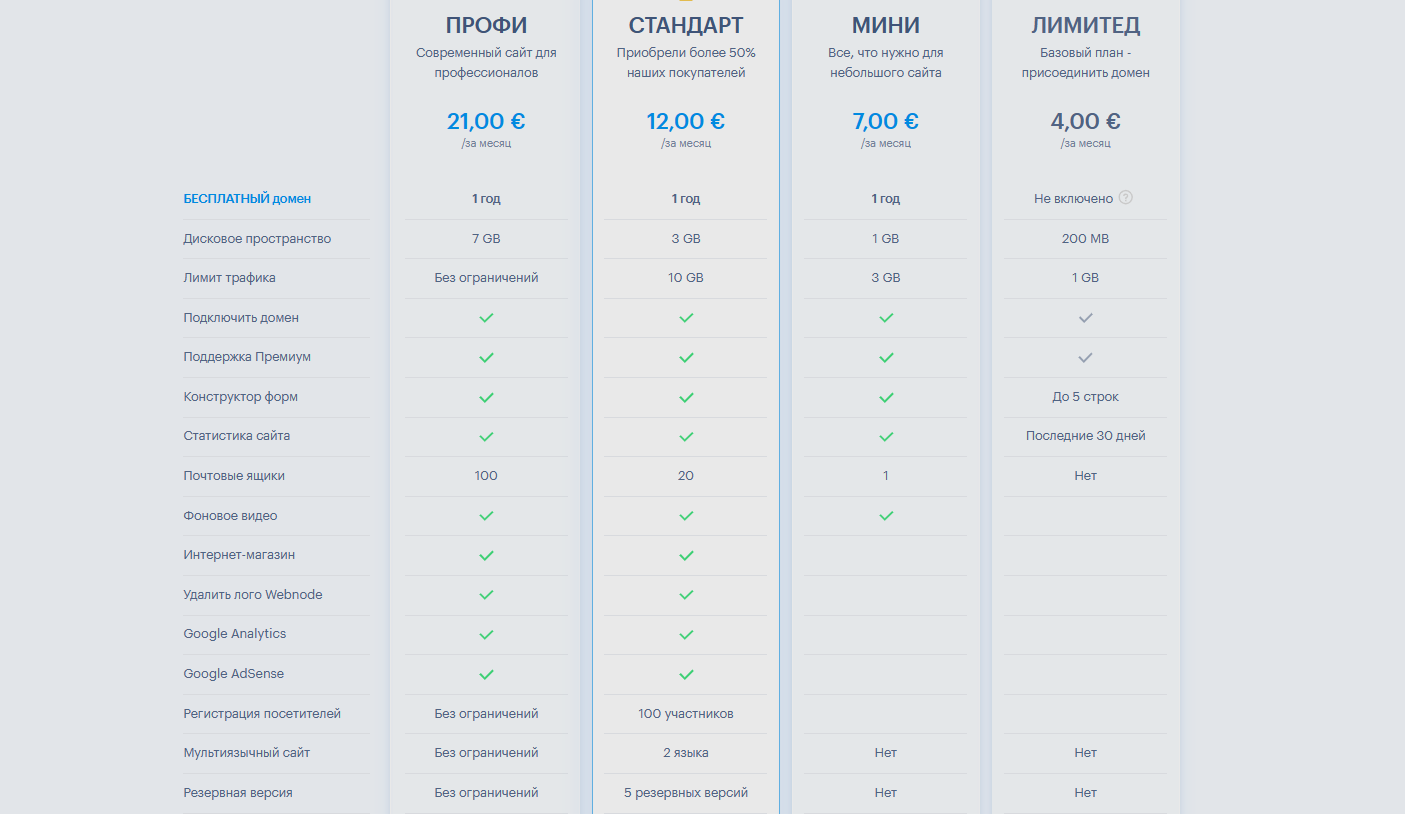
Task: Click СТАНДАРТ checkmark for Удалить лого Webnode
Action: click(x=686, y=595)
